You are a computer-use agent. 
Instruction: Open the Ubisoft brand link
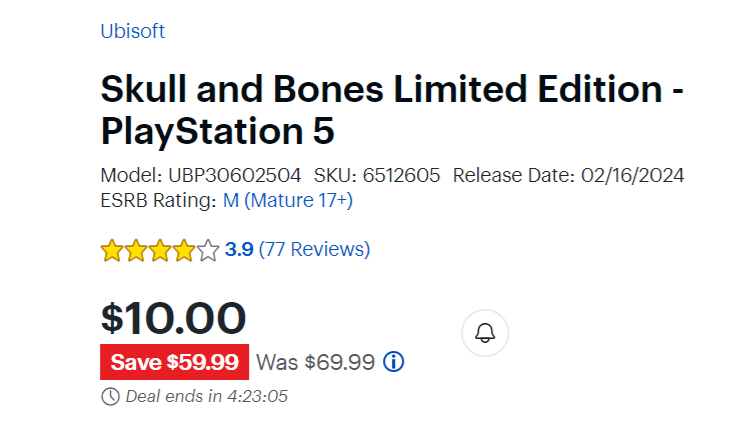pos(132,31)
